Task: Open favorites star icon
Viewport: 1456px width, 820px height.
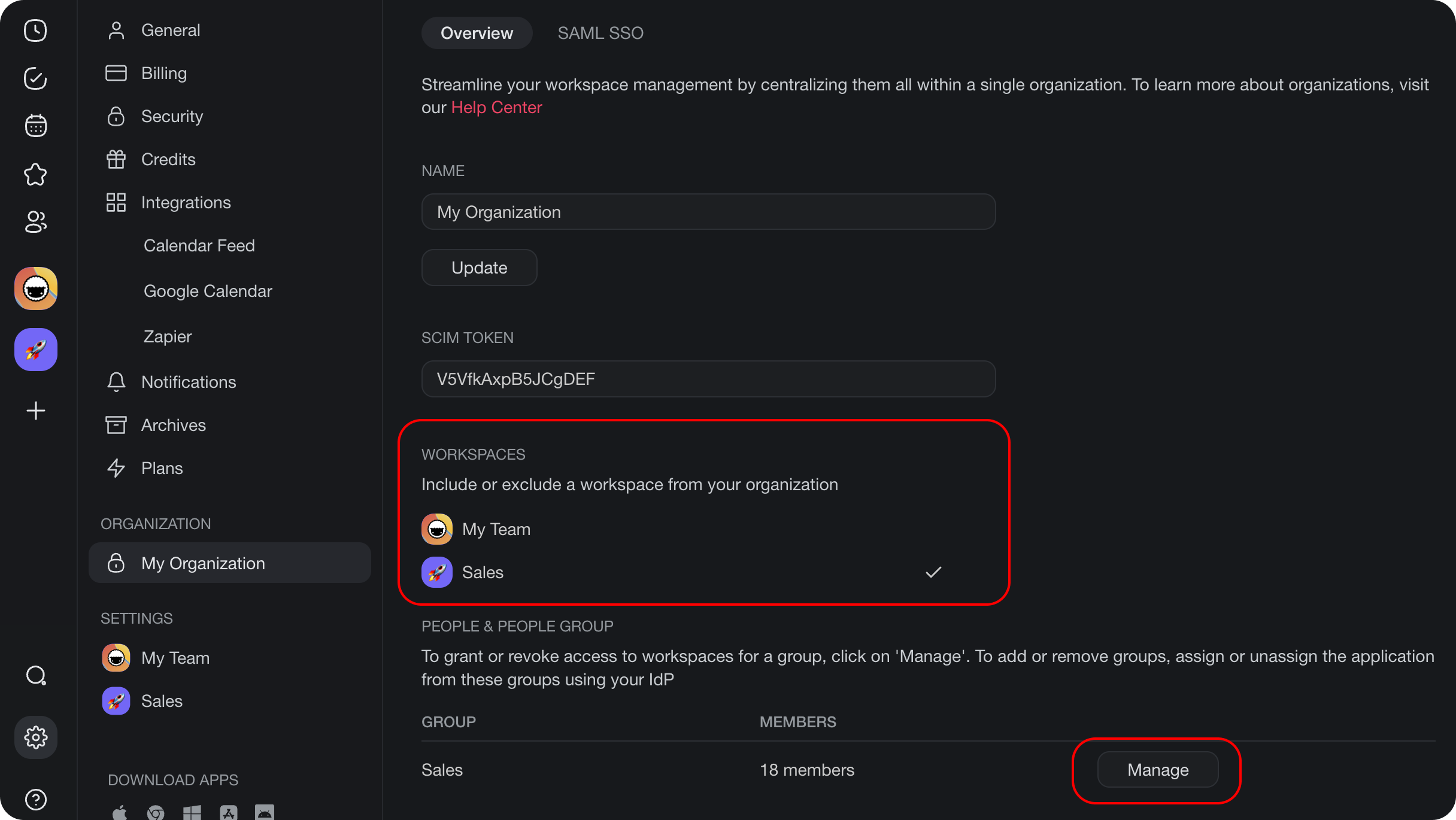Action: tap(35, 174)
